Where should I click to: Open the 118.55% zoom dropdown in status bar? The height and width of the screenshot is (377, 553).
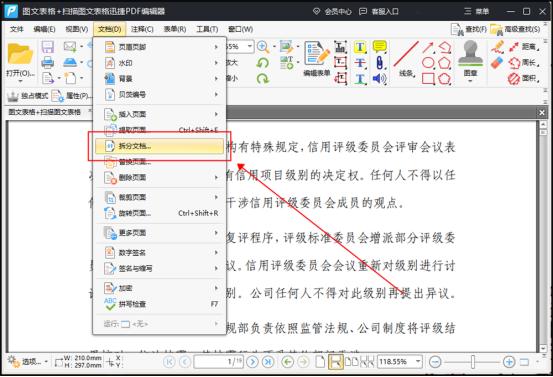tap(418, 361)
